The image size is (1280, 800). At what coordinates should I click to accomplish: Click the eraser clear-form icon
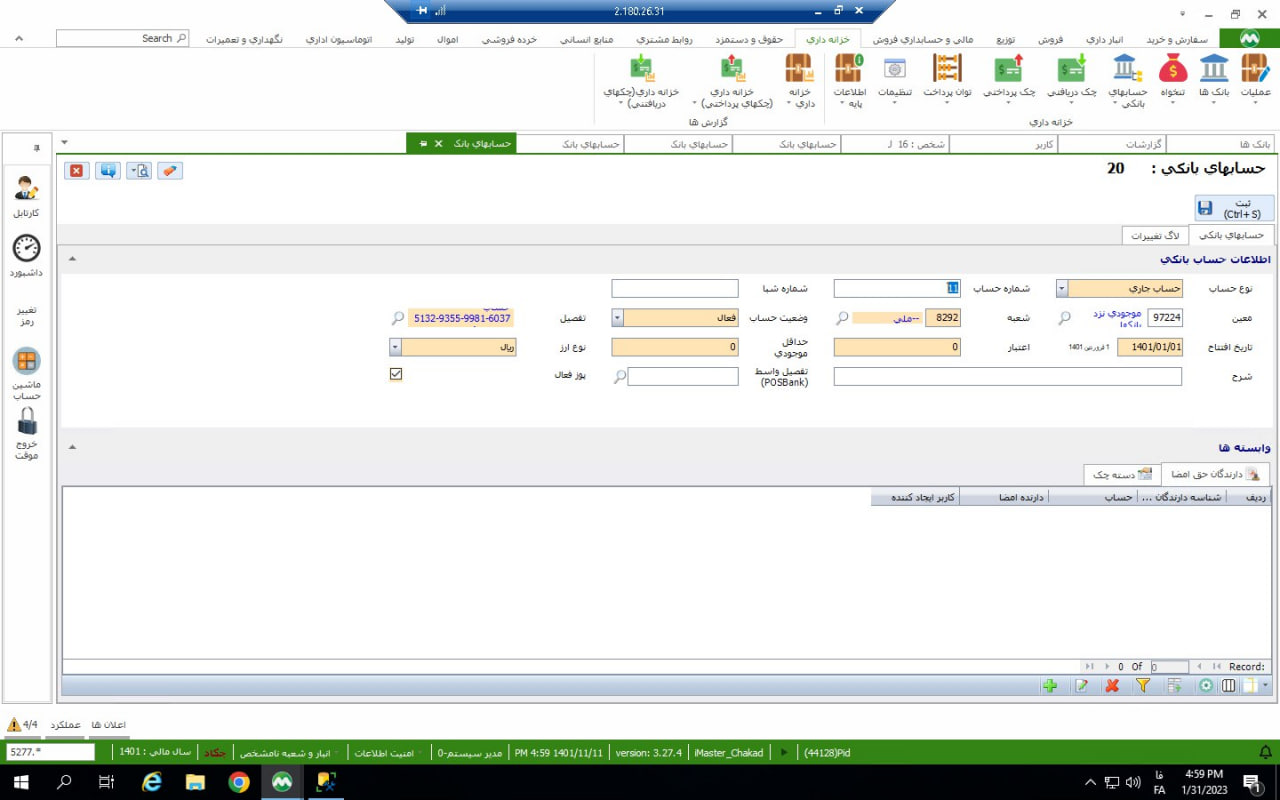171,170
